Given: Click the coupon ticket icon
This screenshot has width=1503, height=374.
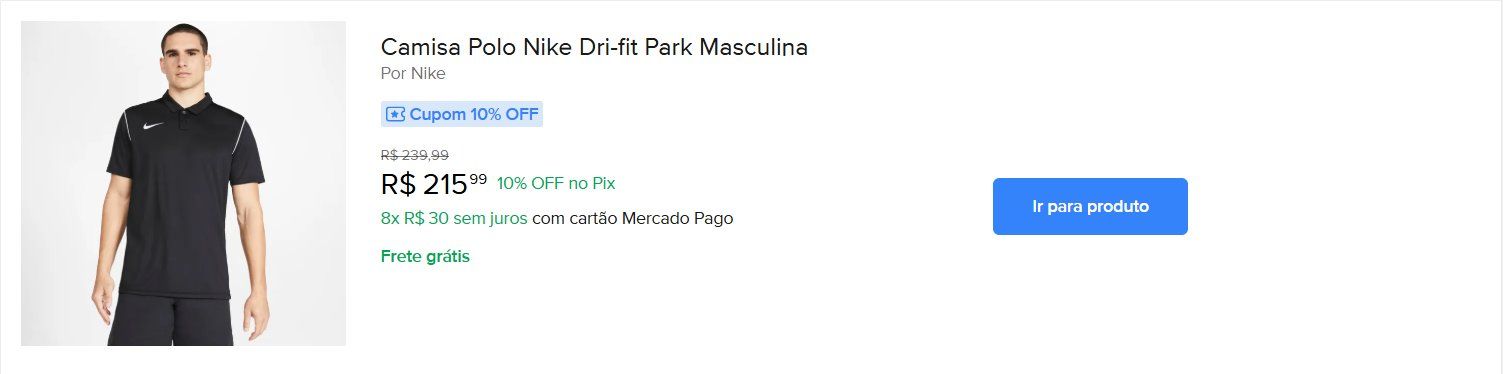Looking at the screenshot, I should pyautogui.click(x=395, y=114).
